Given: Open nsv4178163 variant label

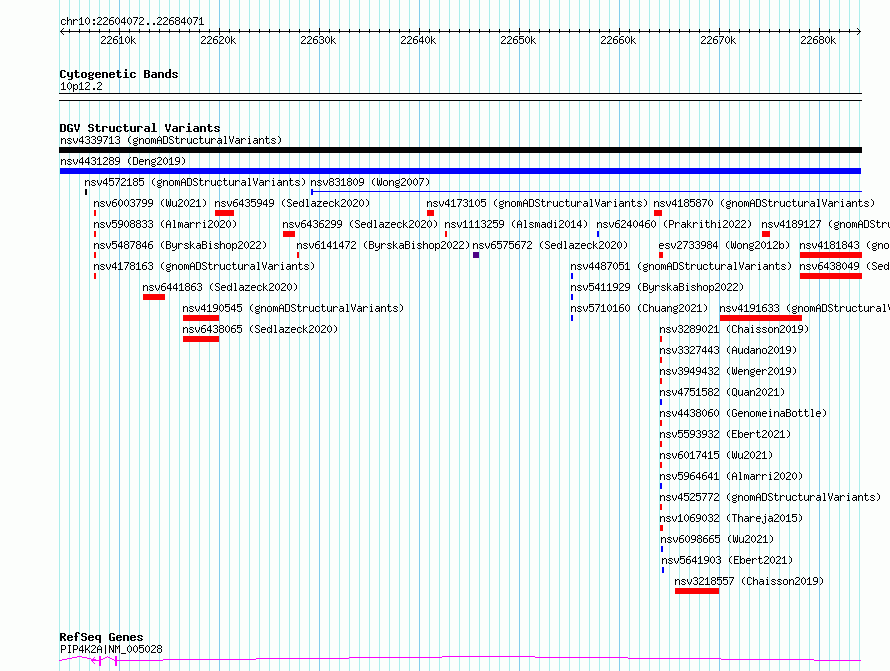Looking at the screenshot, I should (204, 266).
